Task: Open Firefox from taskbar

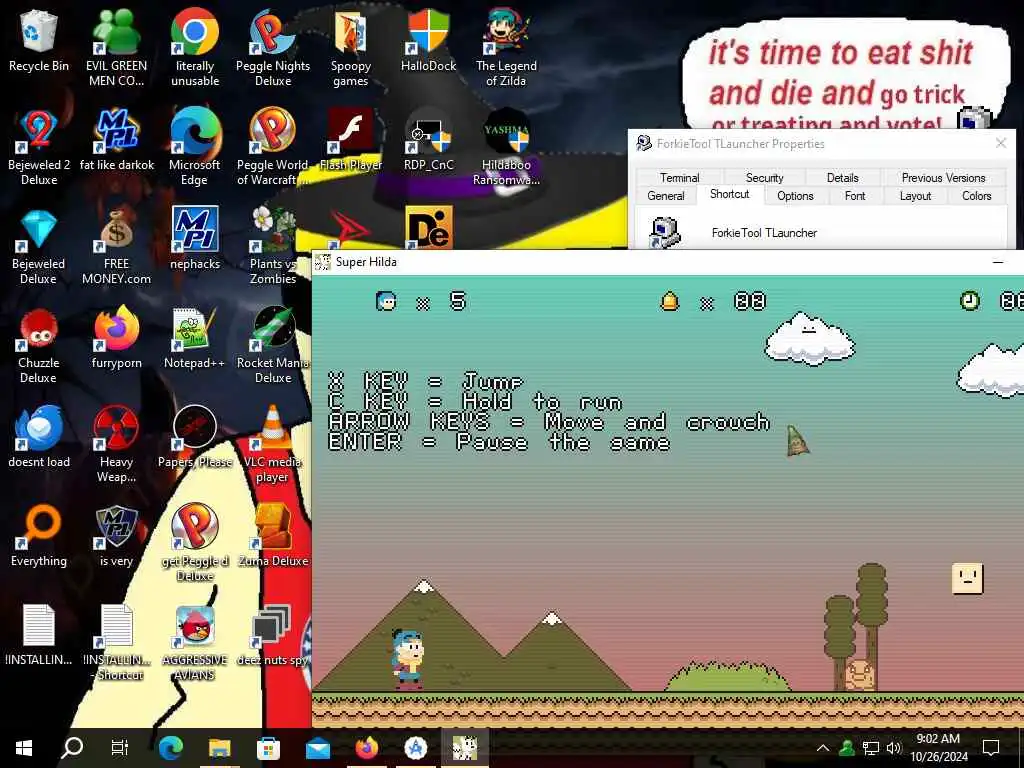Action: (x=367, y=748)
